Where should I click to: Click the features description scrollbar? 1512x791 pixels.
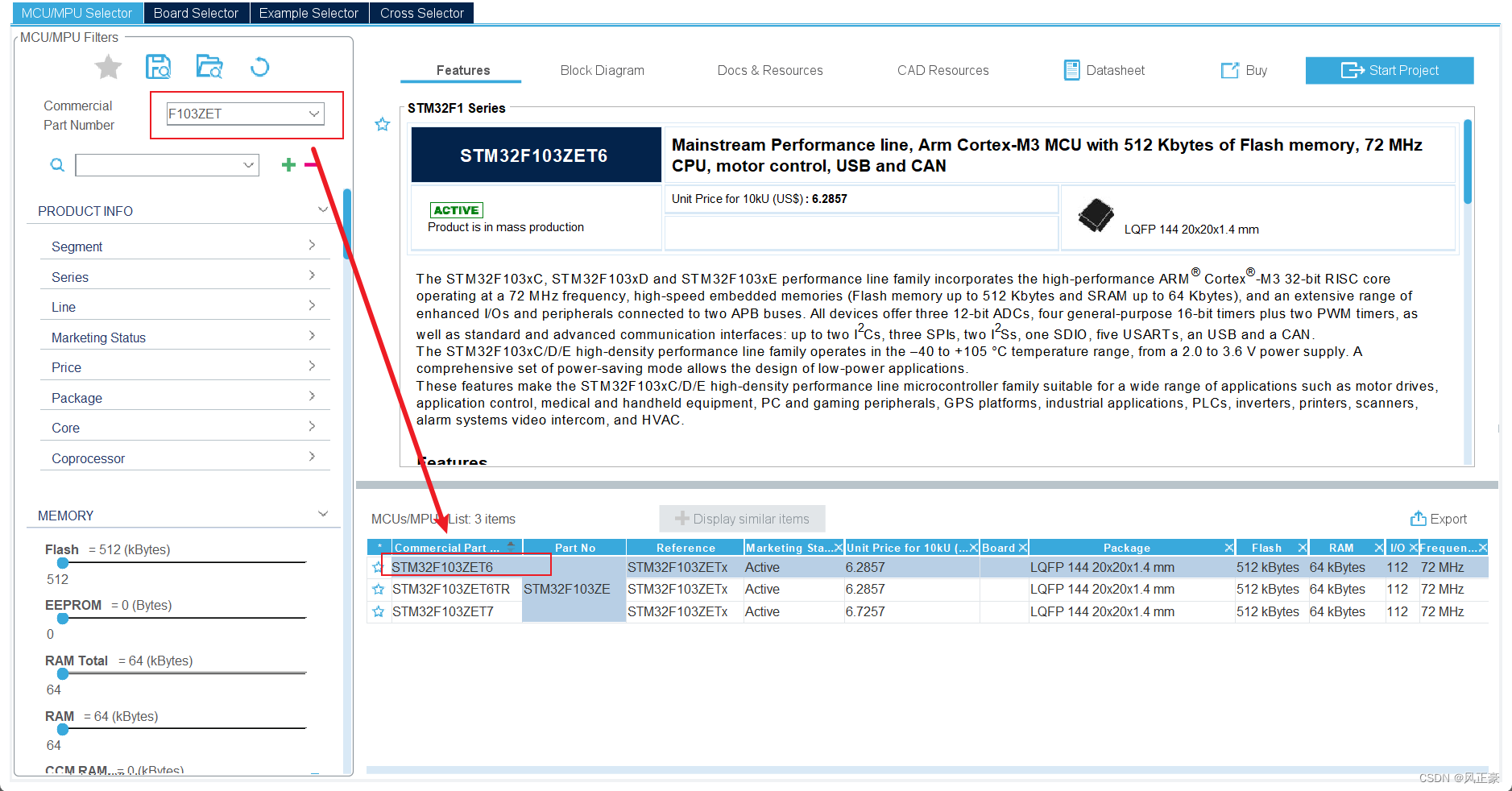(1468, 161)
